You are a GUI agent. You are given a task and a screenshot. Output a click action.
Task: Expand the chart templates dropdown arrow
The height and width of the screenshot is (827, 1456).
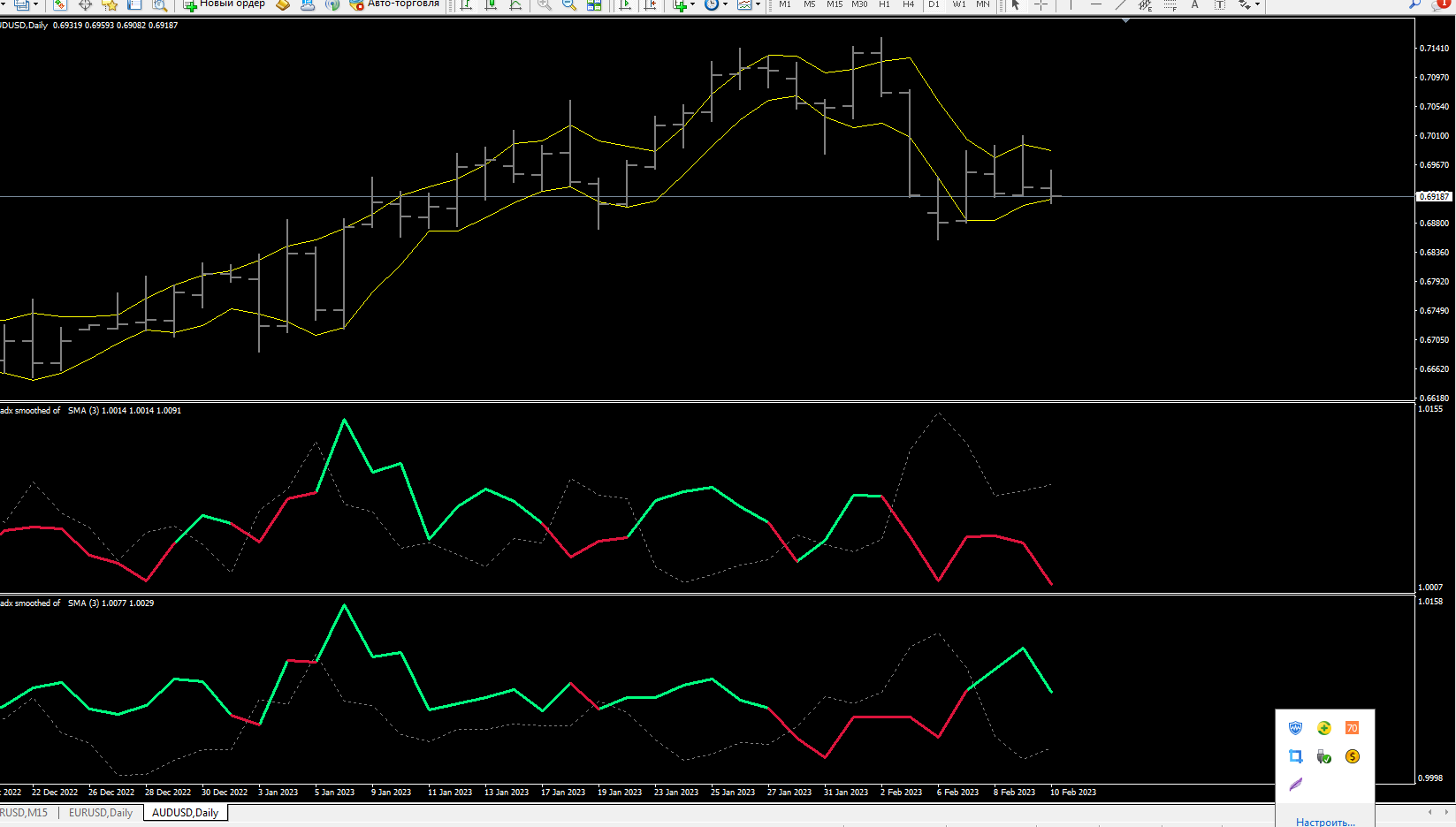pos(758,4)
